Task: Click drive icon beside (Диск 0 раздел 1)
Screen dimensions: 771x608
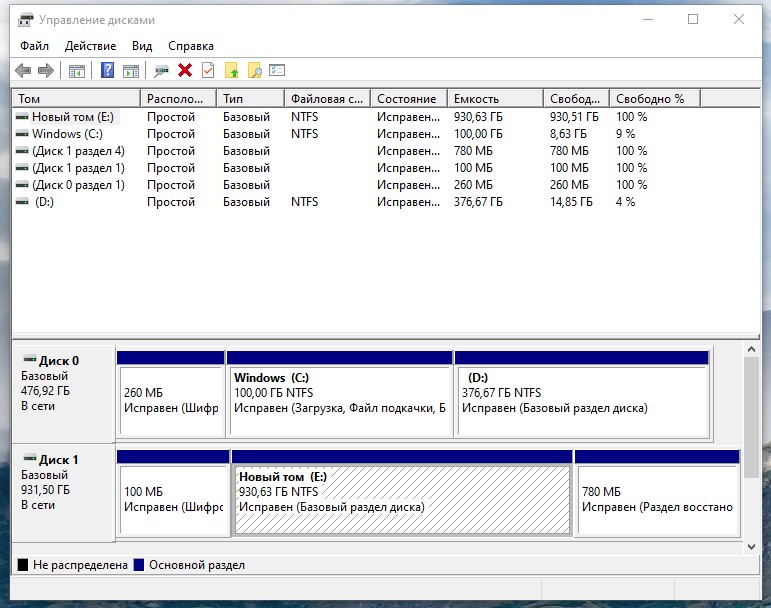Action: (x=22, y=185)
